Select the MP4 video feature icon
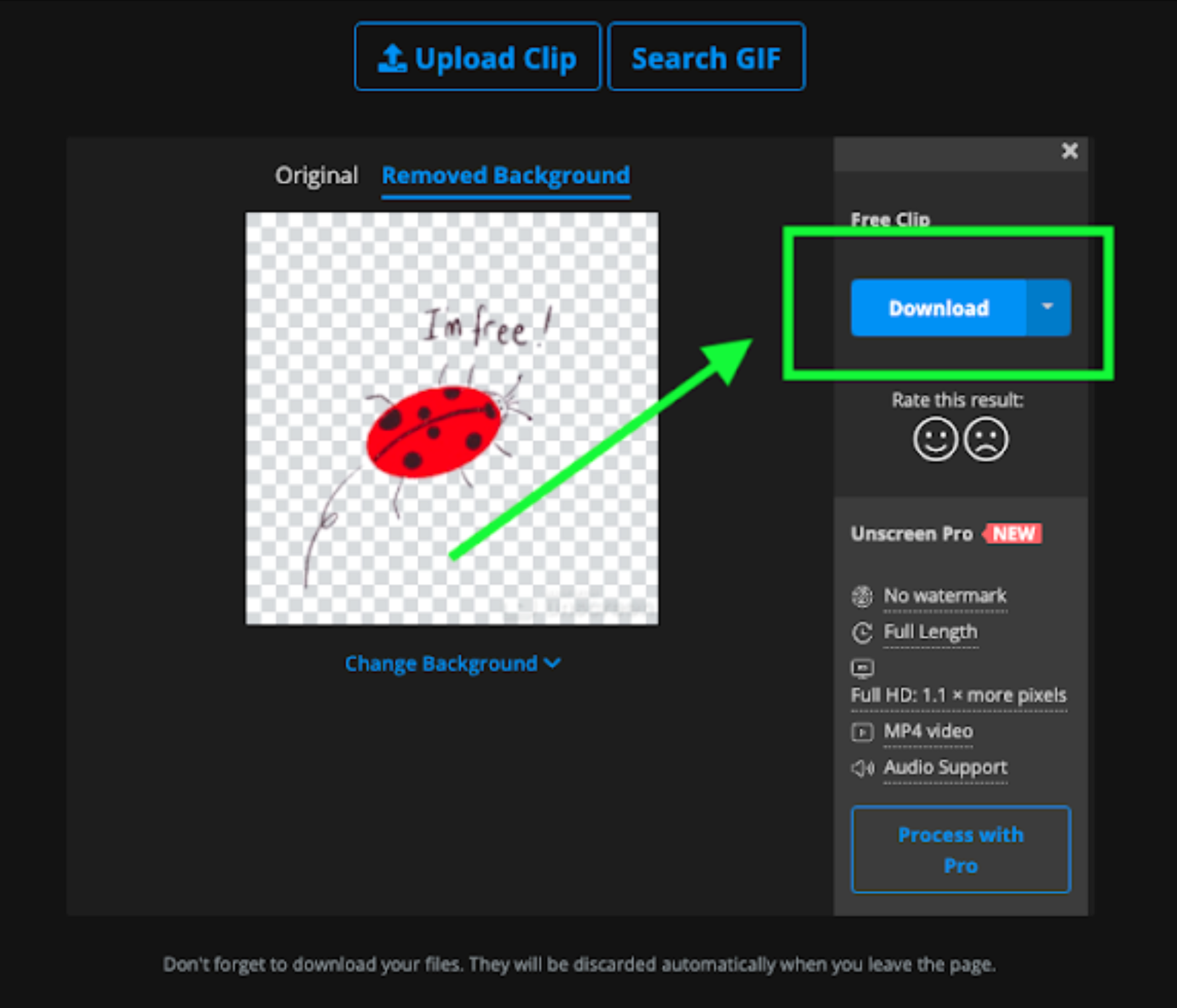Viewport: 1177px width, 1008px height. click(x=862, y=732)
